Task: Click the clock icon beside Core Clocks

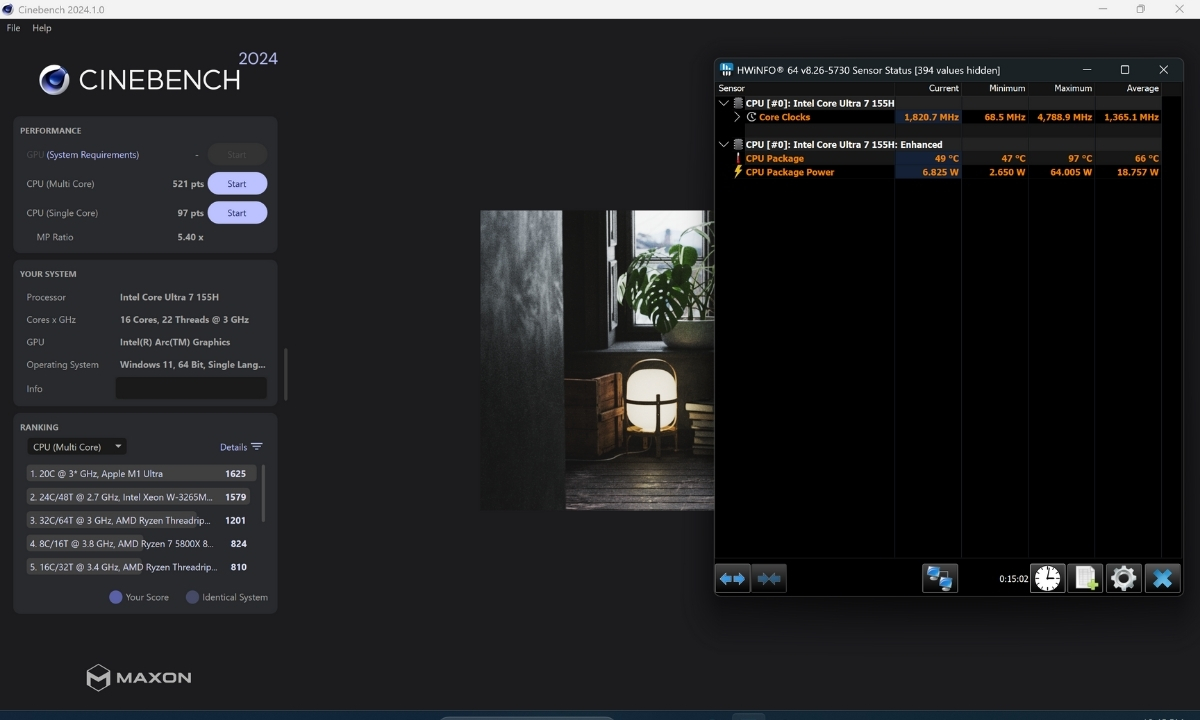Action: pos(751,117)
